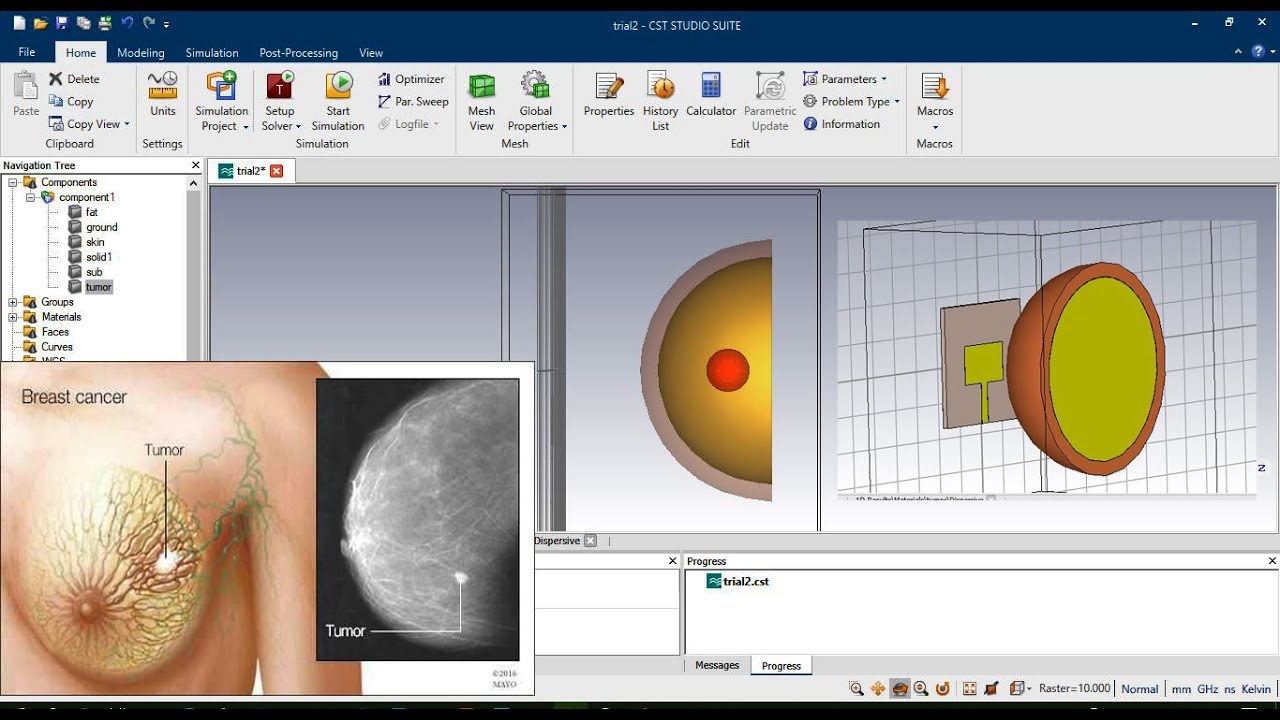
Task: Switch to Mesh View
Action: 482,101
